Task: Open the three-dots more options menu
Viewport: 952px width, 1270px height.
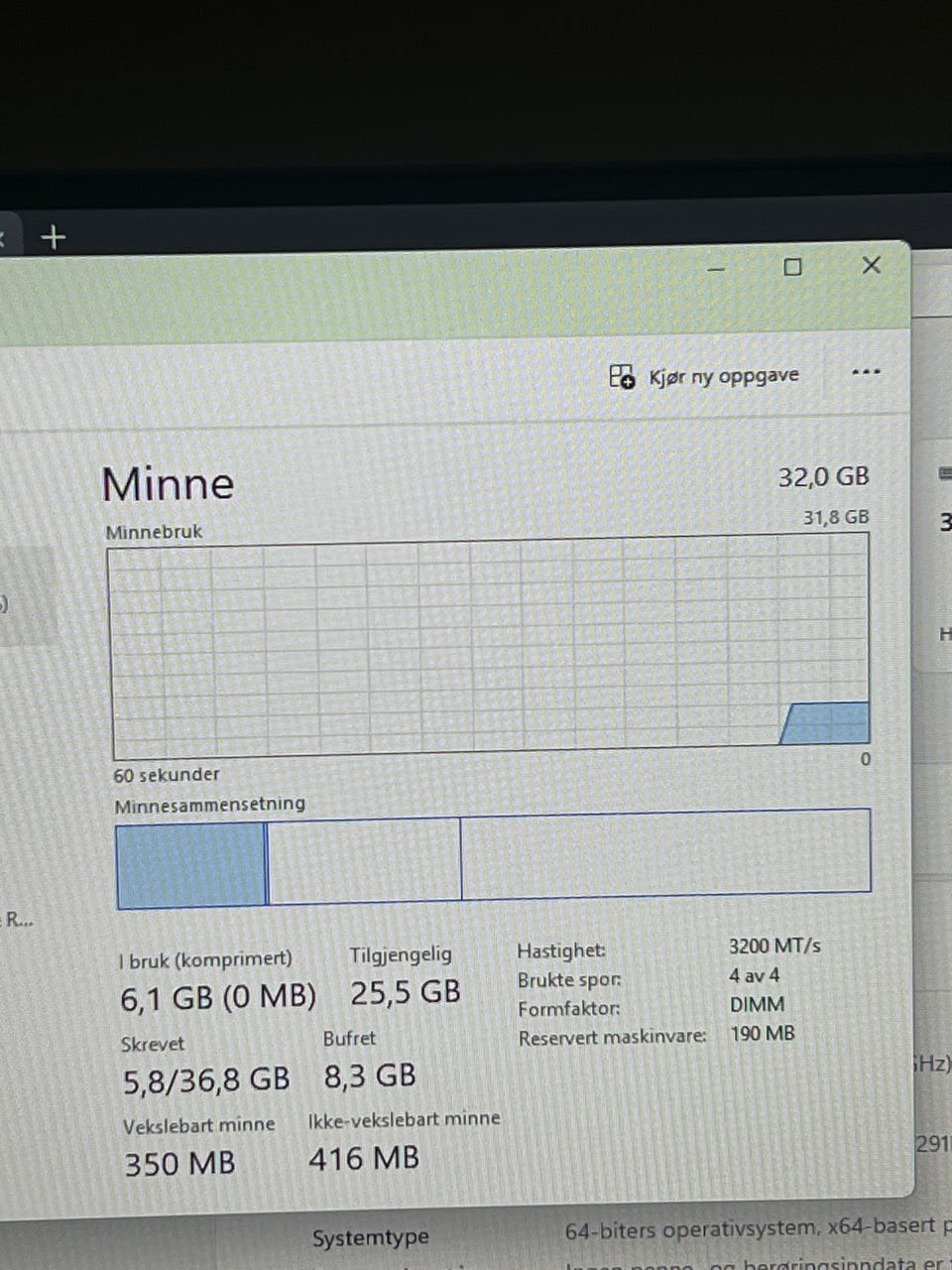Action: pos(866,372)
